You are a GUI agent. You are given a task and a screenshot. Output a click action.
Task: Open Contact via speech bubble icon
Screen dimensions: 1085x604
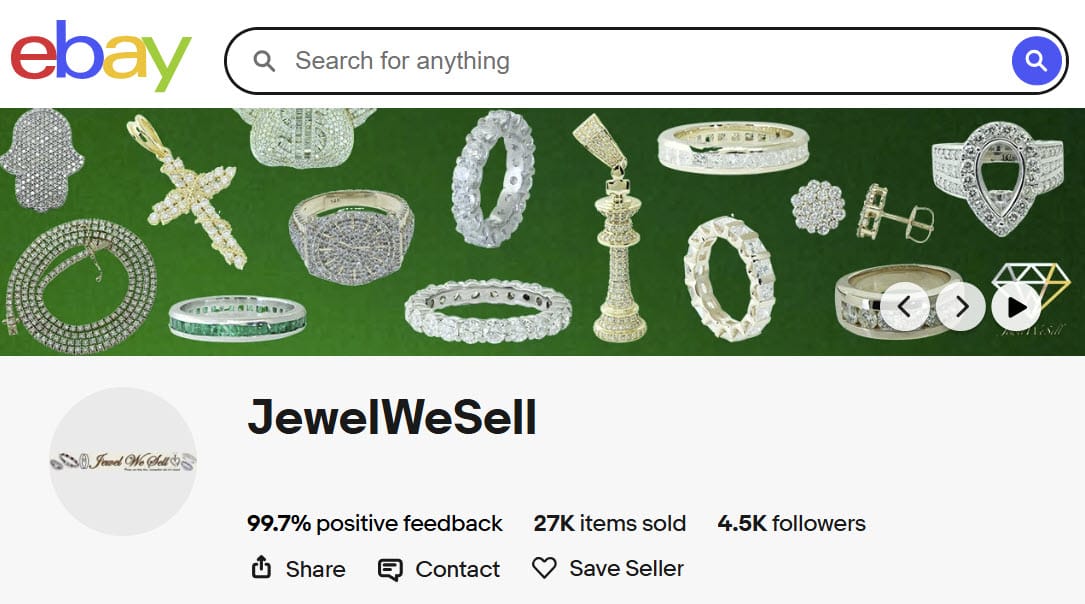click(390, 570)
